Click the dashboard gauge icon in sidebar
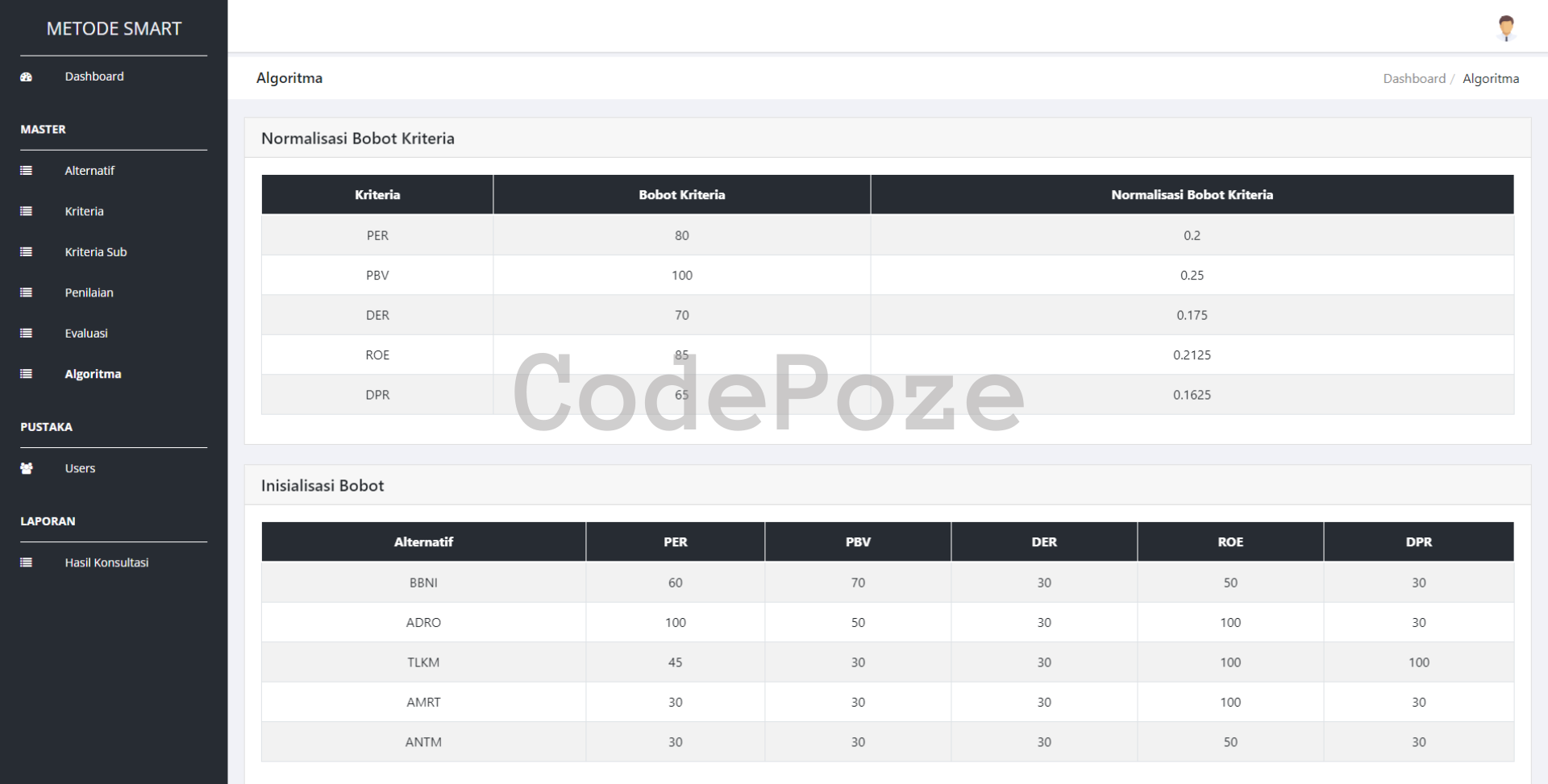The image size is (1548, 784). point(26,77)
